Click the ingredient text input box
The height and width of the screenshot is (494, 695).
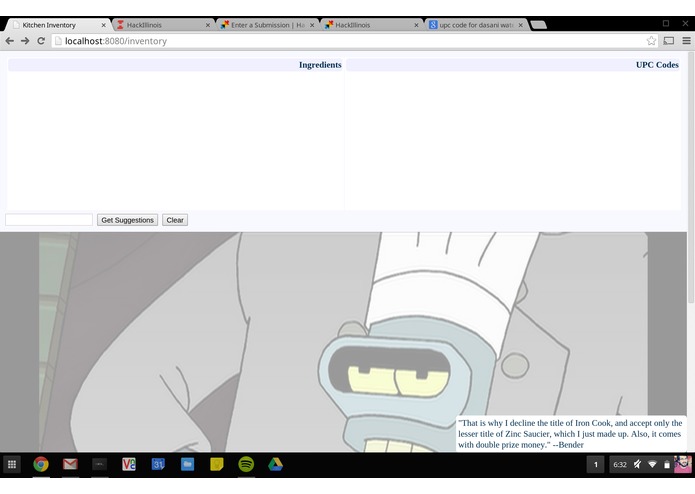pos(49,220)
